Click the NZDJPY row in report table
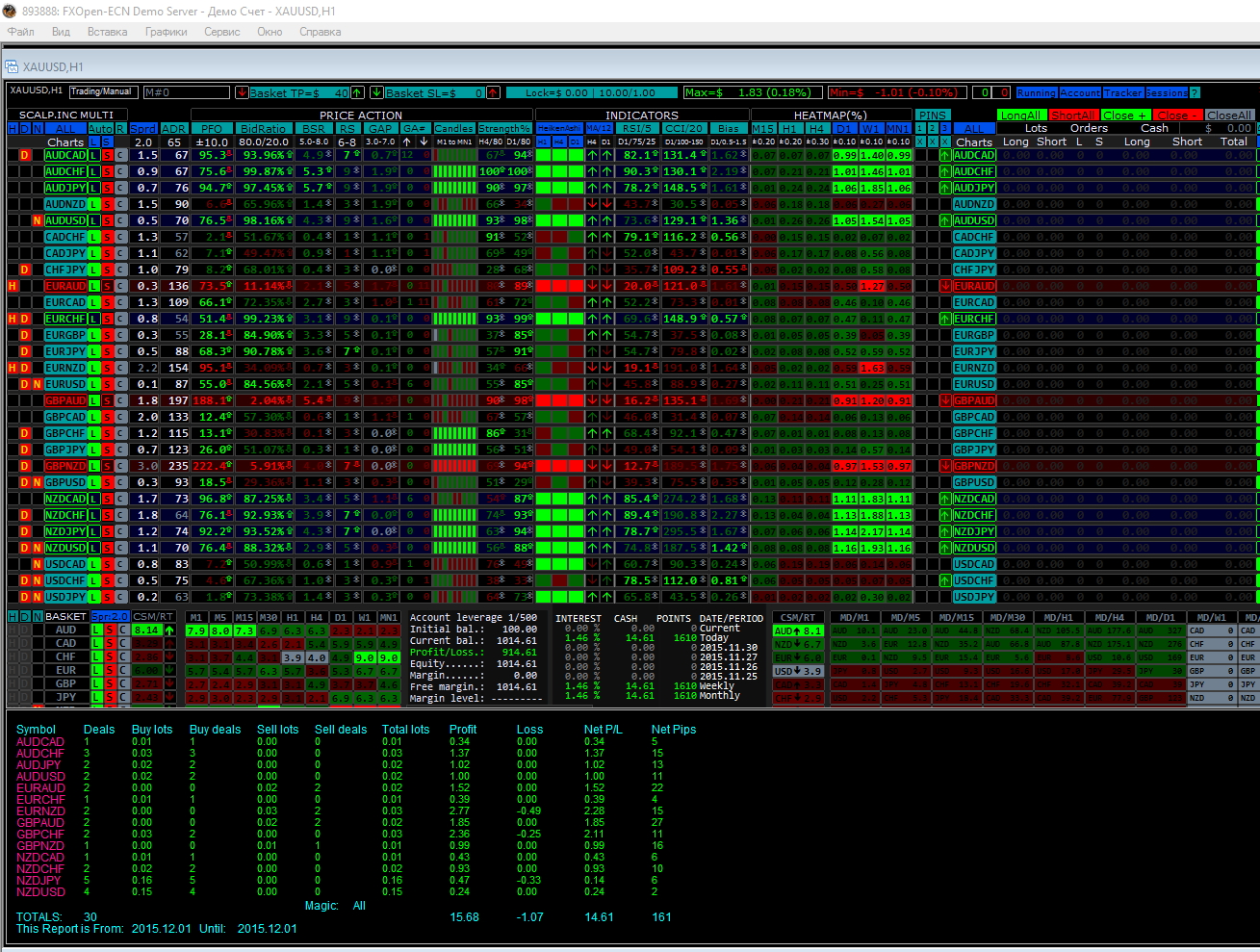The image size is (1260, 952). [x=356, y=880]
